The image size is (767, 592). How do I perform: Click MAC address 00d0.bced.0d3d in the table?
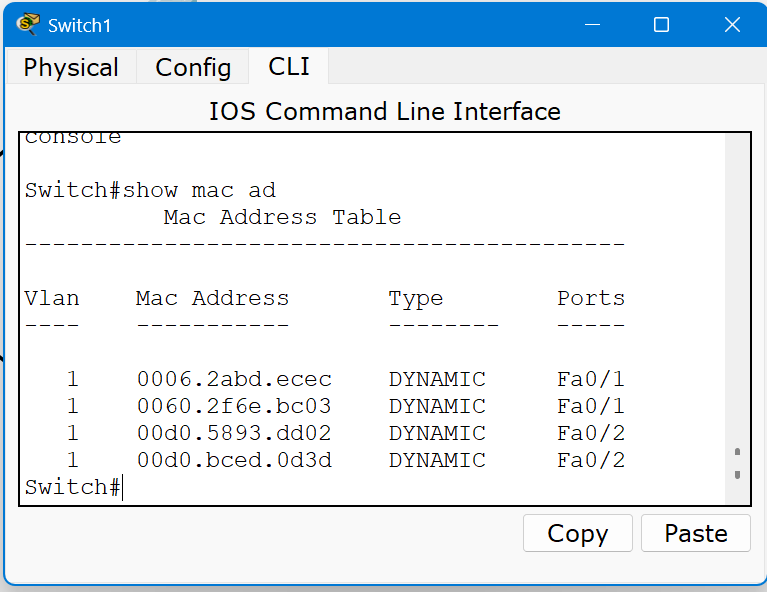233,460
